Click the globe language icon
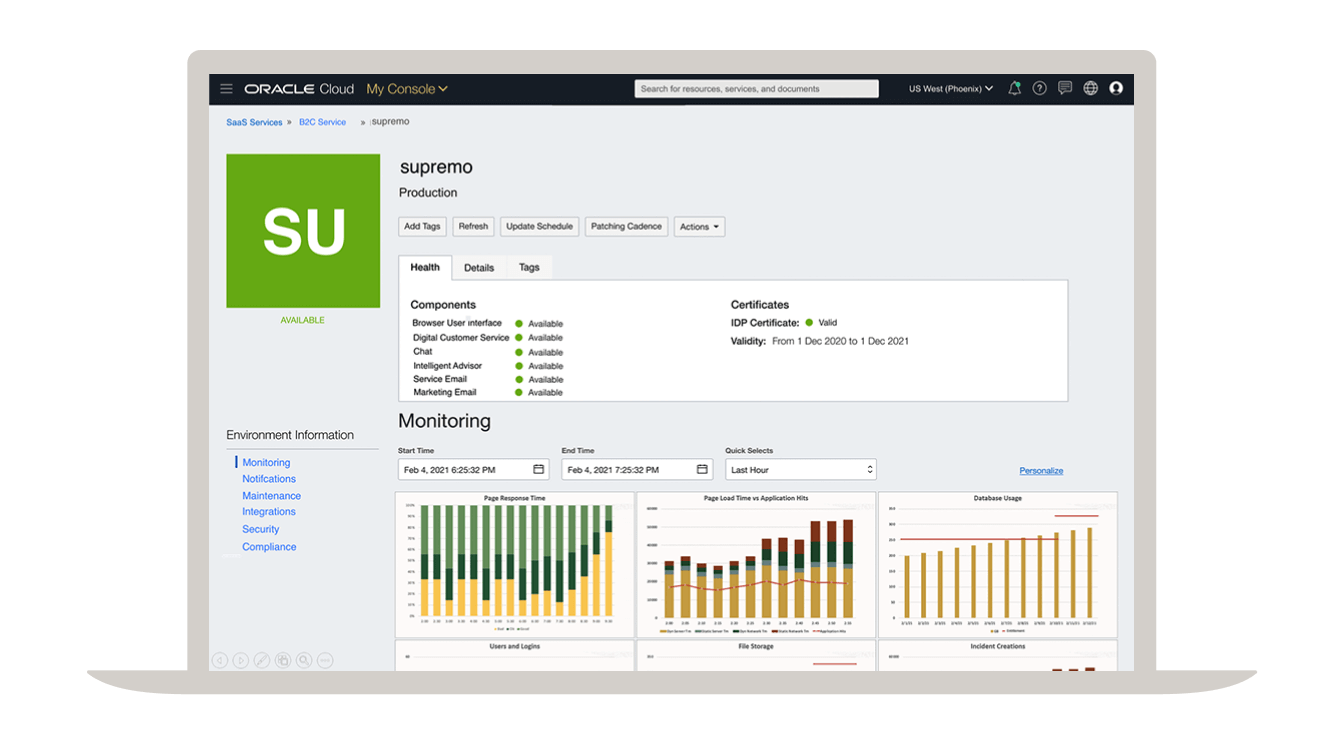 pos(1090,88)
